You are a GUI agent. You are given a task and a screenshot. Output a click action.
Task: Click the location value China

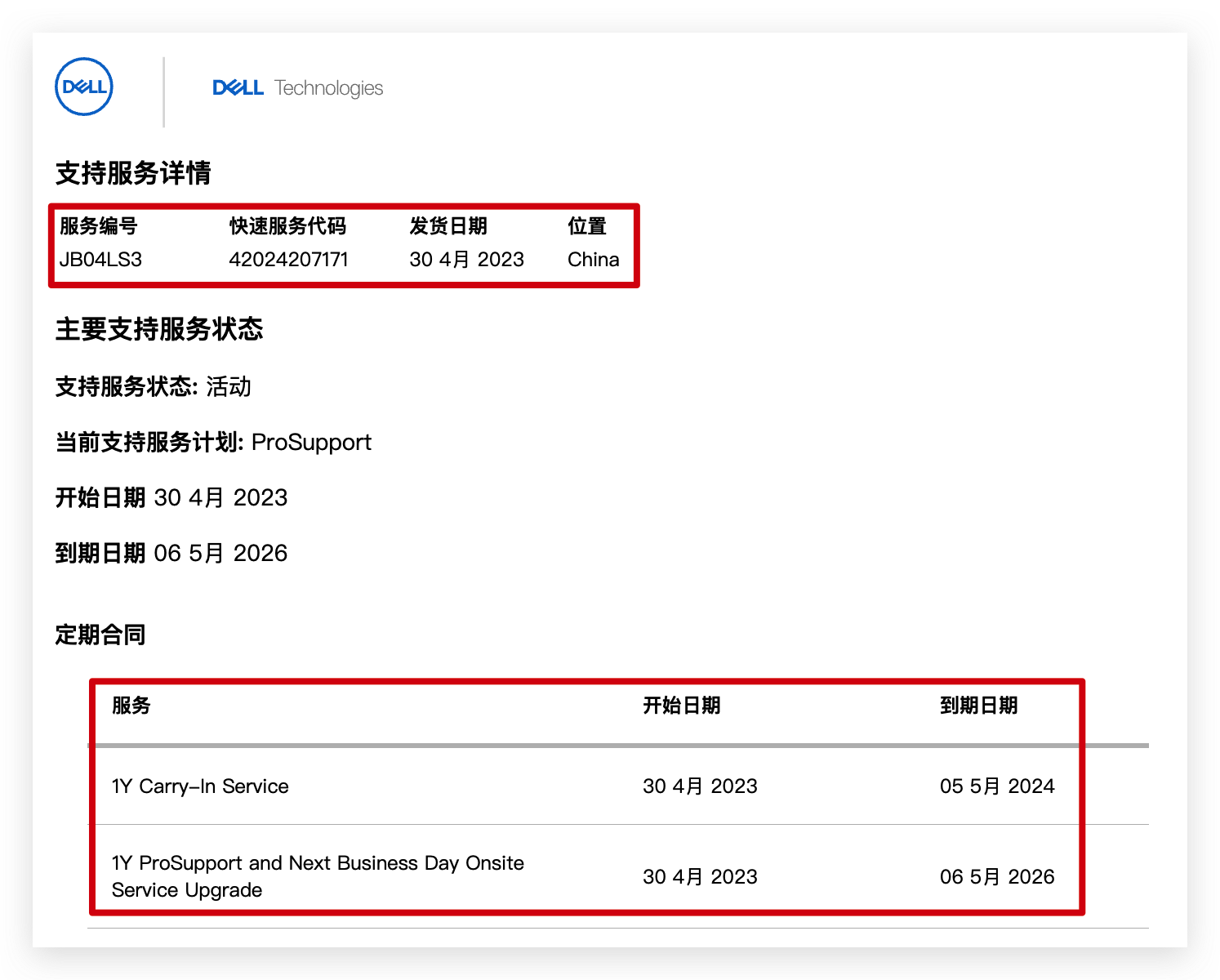pyautogui.click(x=593, y=260)
